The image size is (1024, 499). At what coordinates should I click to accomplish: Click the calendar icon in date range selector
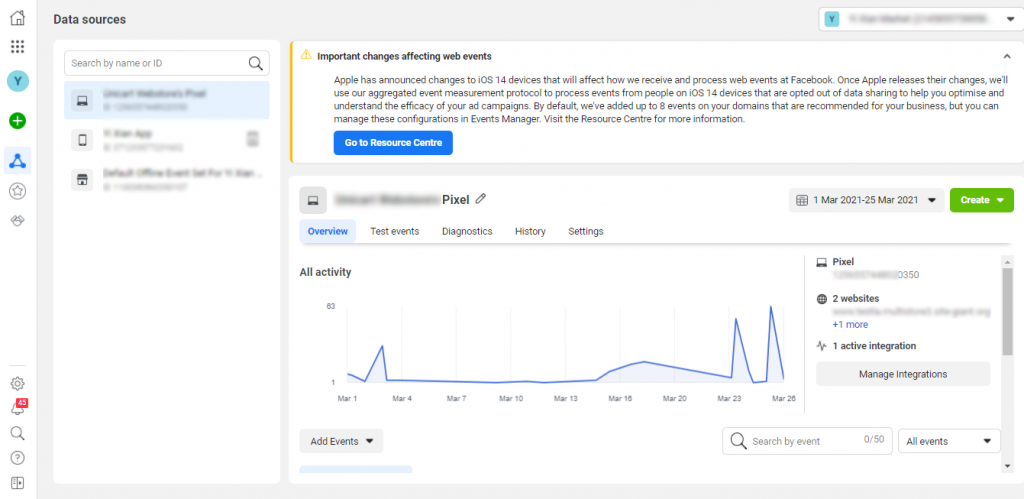point(801,200)
